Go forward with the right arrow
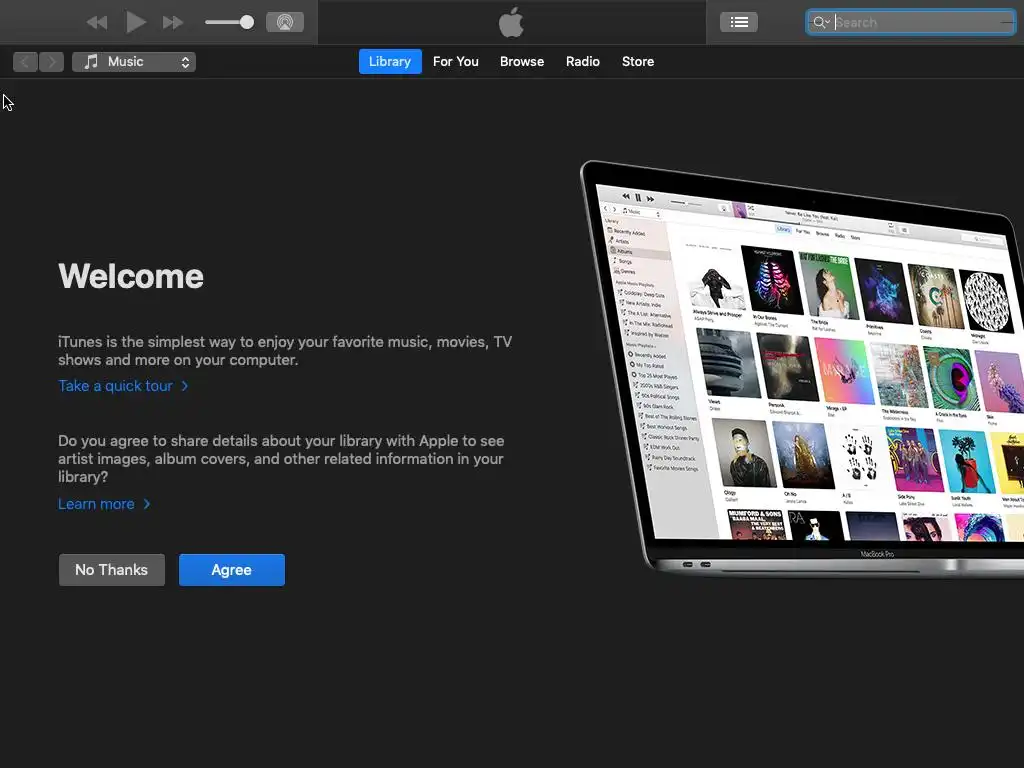This screenshot has height=768, width=1024. 52,62
